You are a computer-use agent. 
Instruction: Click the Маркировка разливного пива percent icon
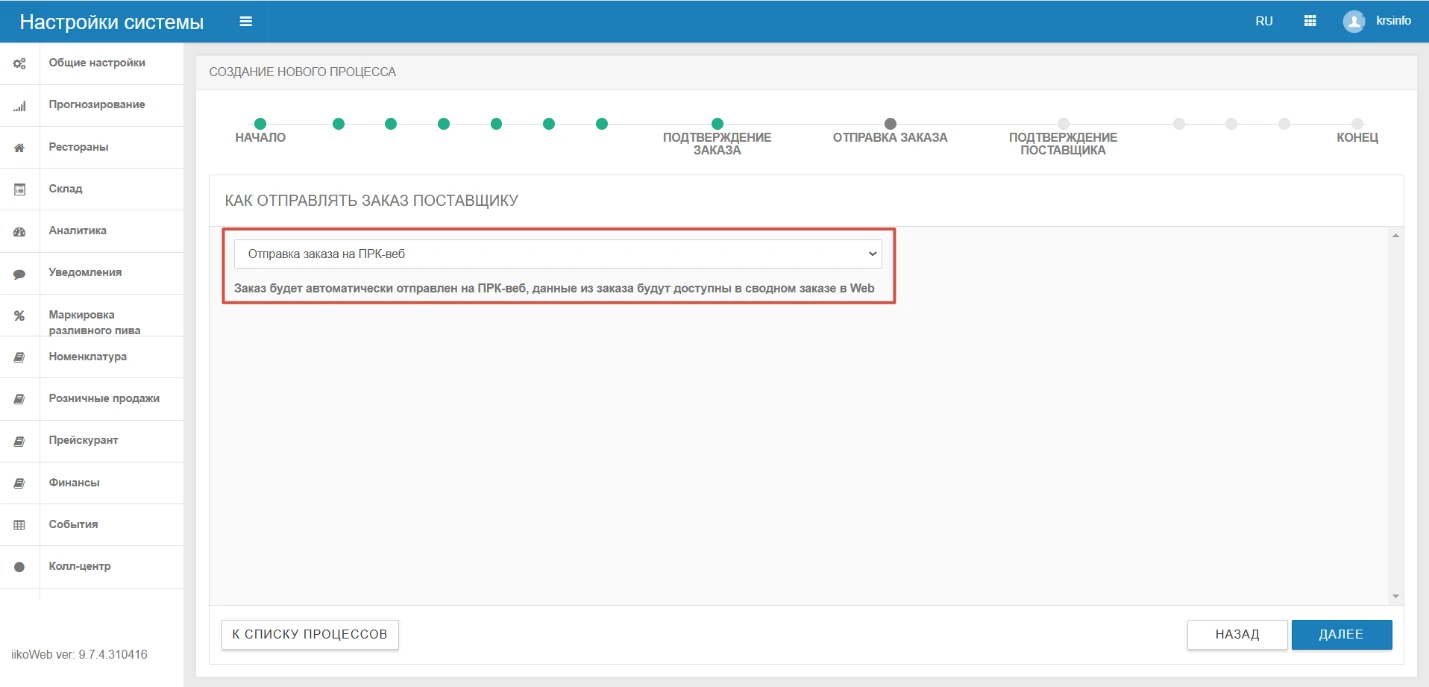coord(19,316)
